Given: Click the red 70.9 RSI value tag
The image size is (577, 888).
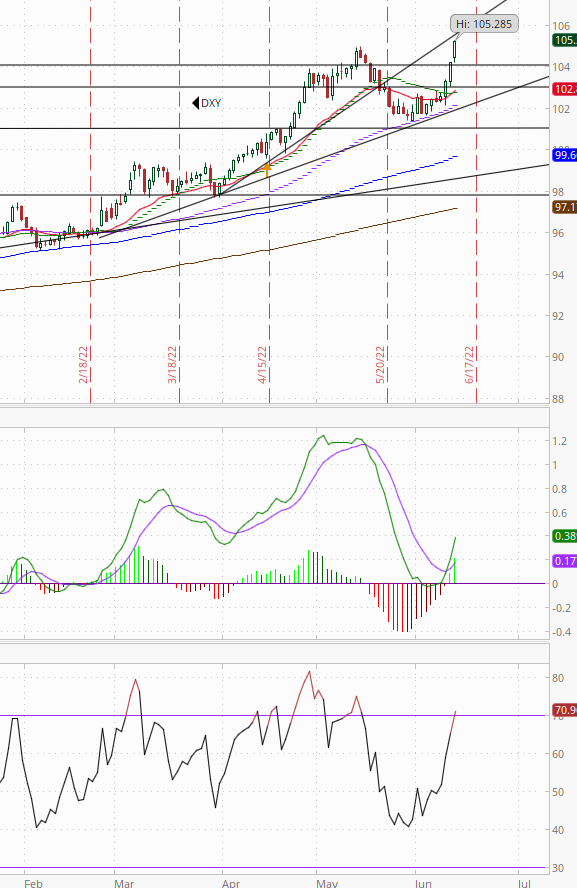Looking at the screenshot, I should pos(565,710).
